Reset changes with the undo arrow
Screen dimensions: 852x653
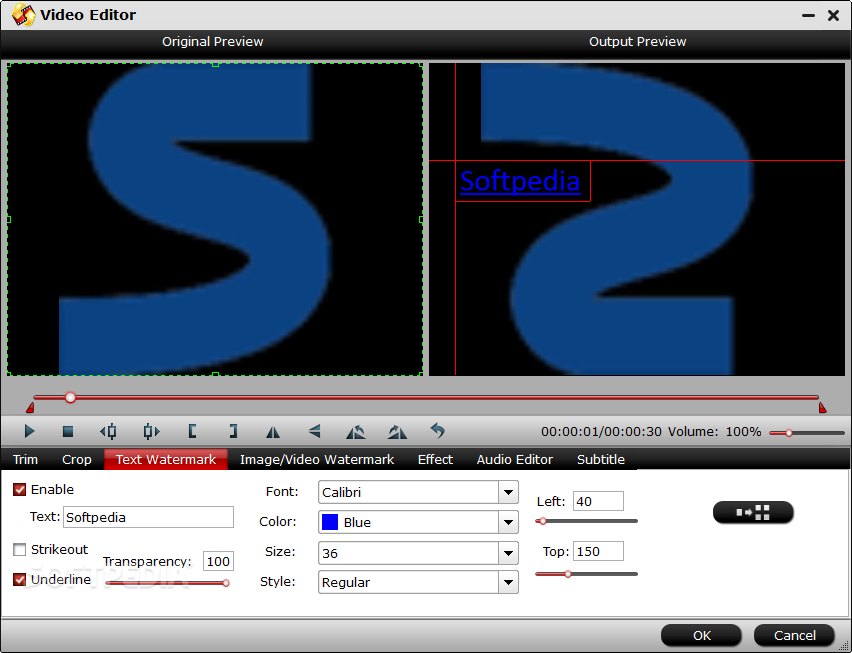tap(437, 431)
